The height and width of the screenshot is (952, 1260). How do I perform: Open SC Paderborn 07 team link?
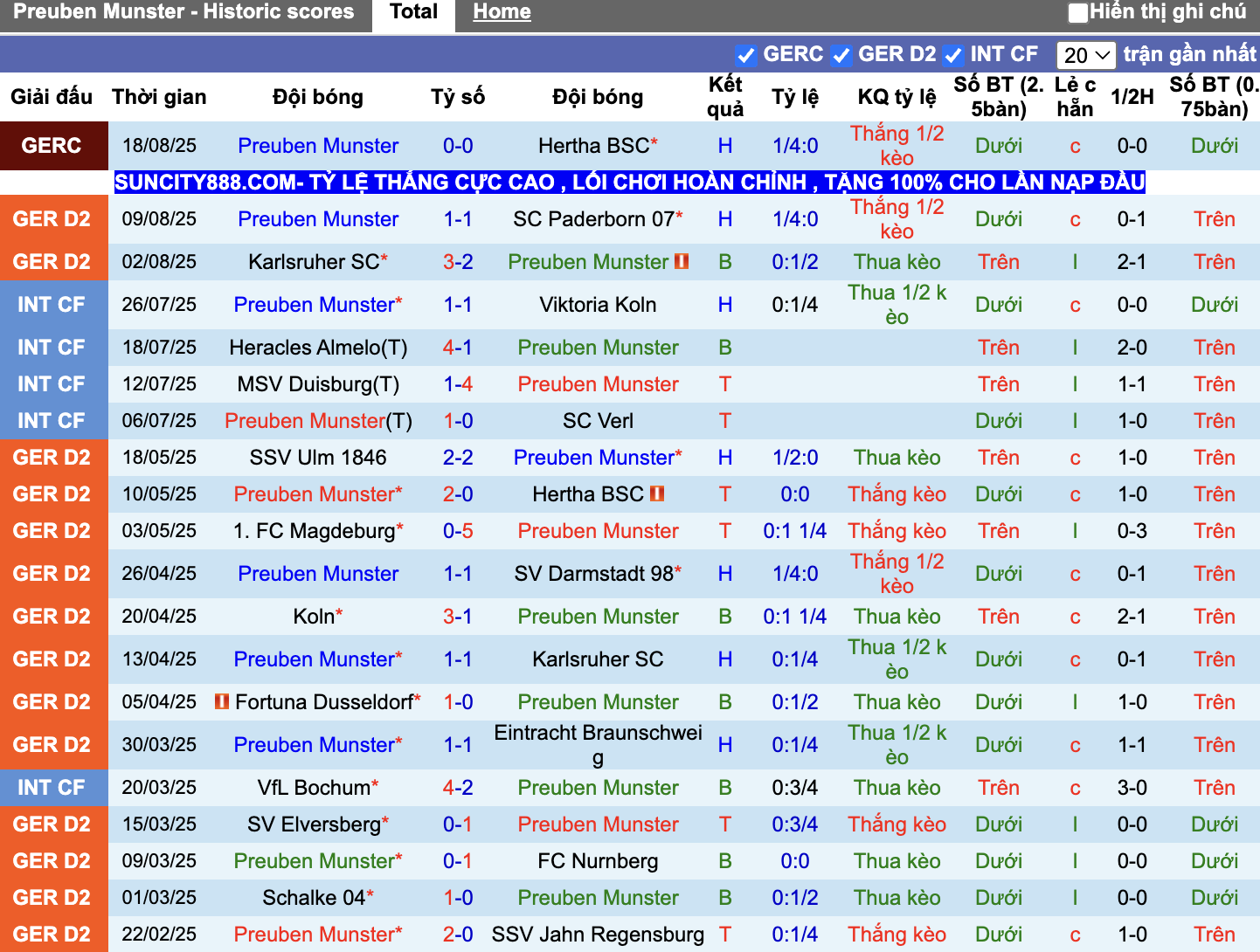point(594,219)
